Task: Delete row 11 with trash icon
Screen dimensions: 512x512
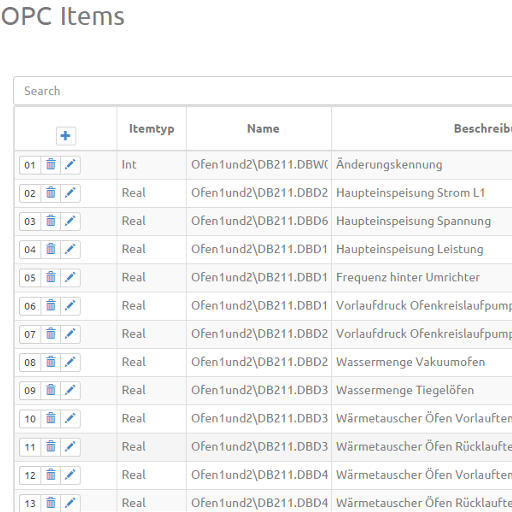Action: [51, 447]
